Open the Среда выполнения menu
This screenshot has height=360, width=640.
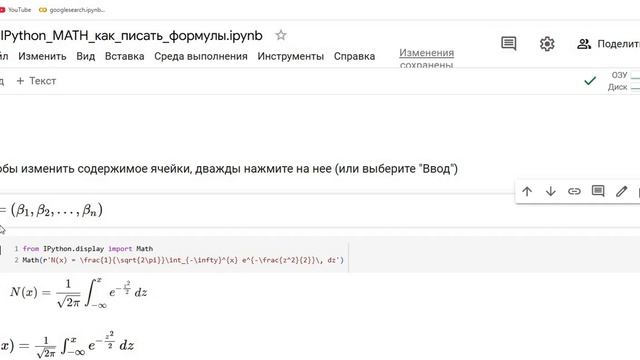pos(201,56)
